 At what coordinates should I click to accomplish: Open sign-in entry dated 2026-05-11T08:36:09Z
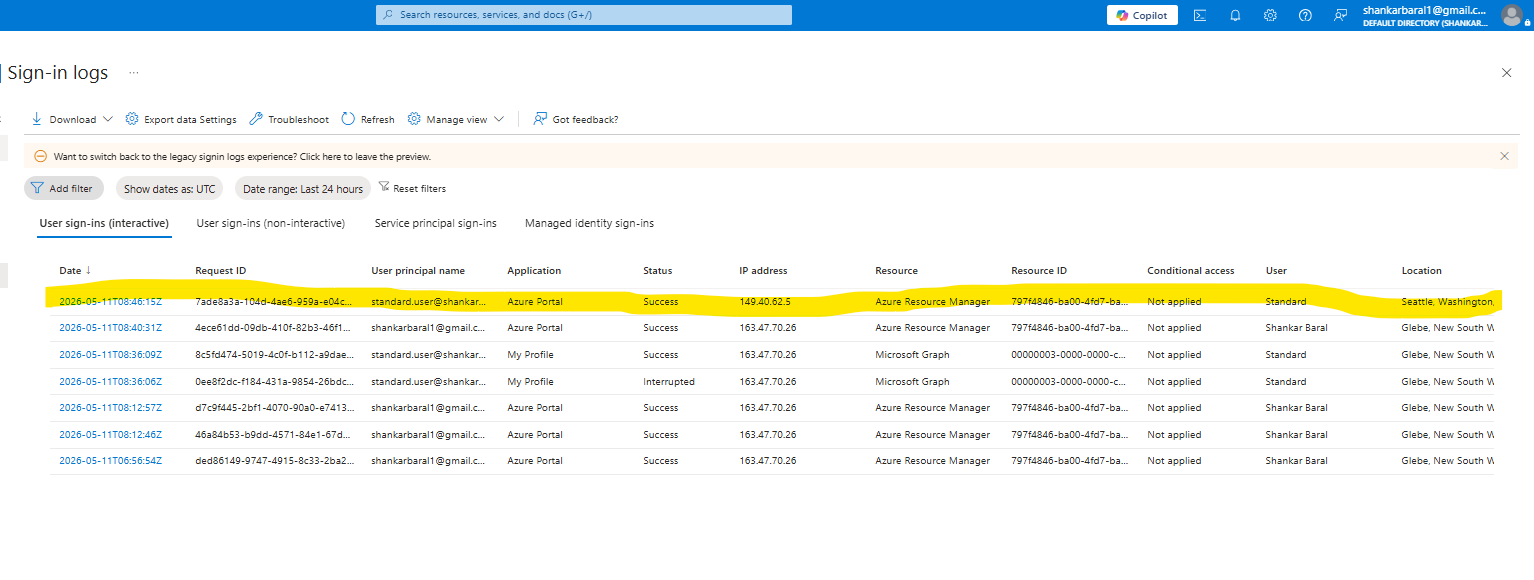[x=110, y=355]
